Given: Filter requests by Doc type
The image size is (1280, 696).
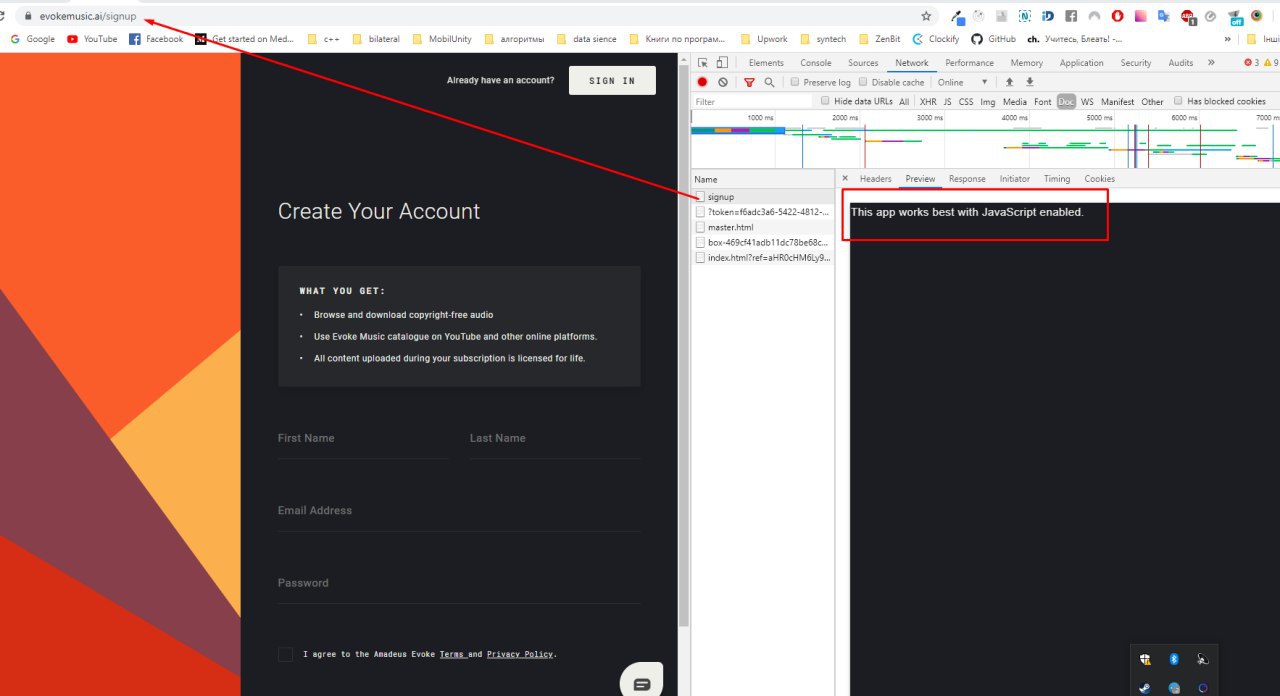Looking at the screenshot, I should pyautogui.click(x=1066, y=101).
